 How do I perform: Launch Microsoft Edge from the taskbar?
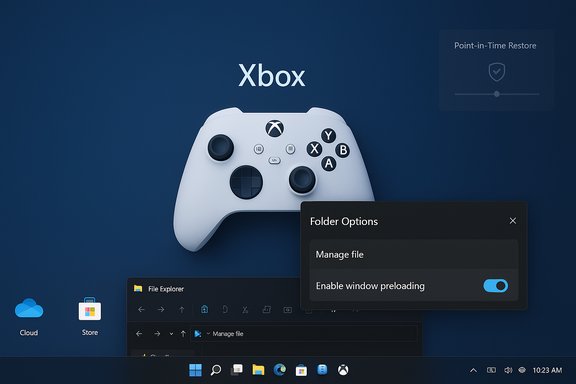(x=280, y=370)
